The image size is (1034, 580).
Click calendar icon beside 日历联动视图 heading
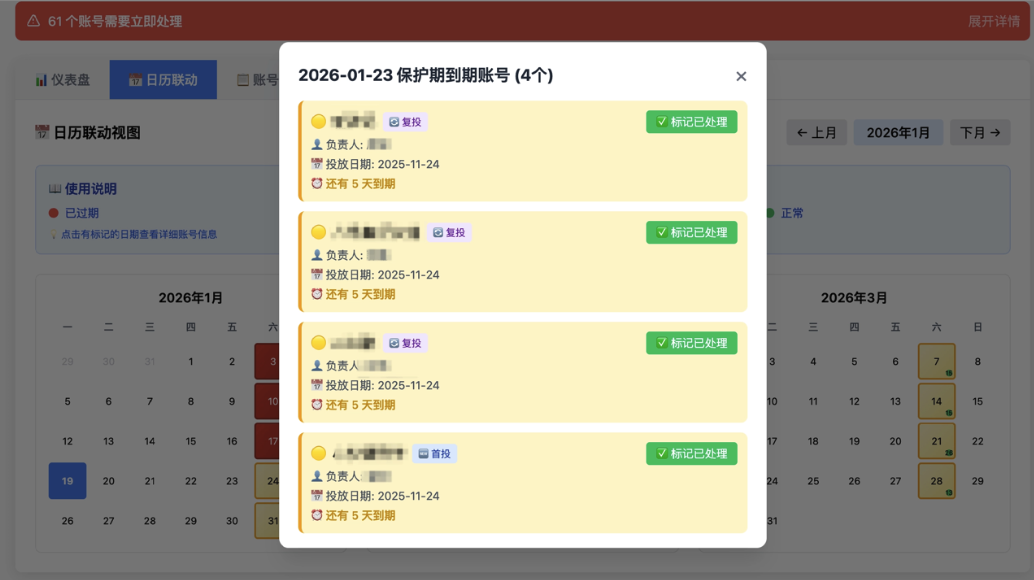tap(41, 131)
